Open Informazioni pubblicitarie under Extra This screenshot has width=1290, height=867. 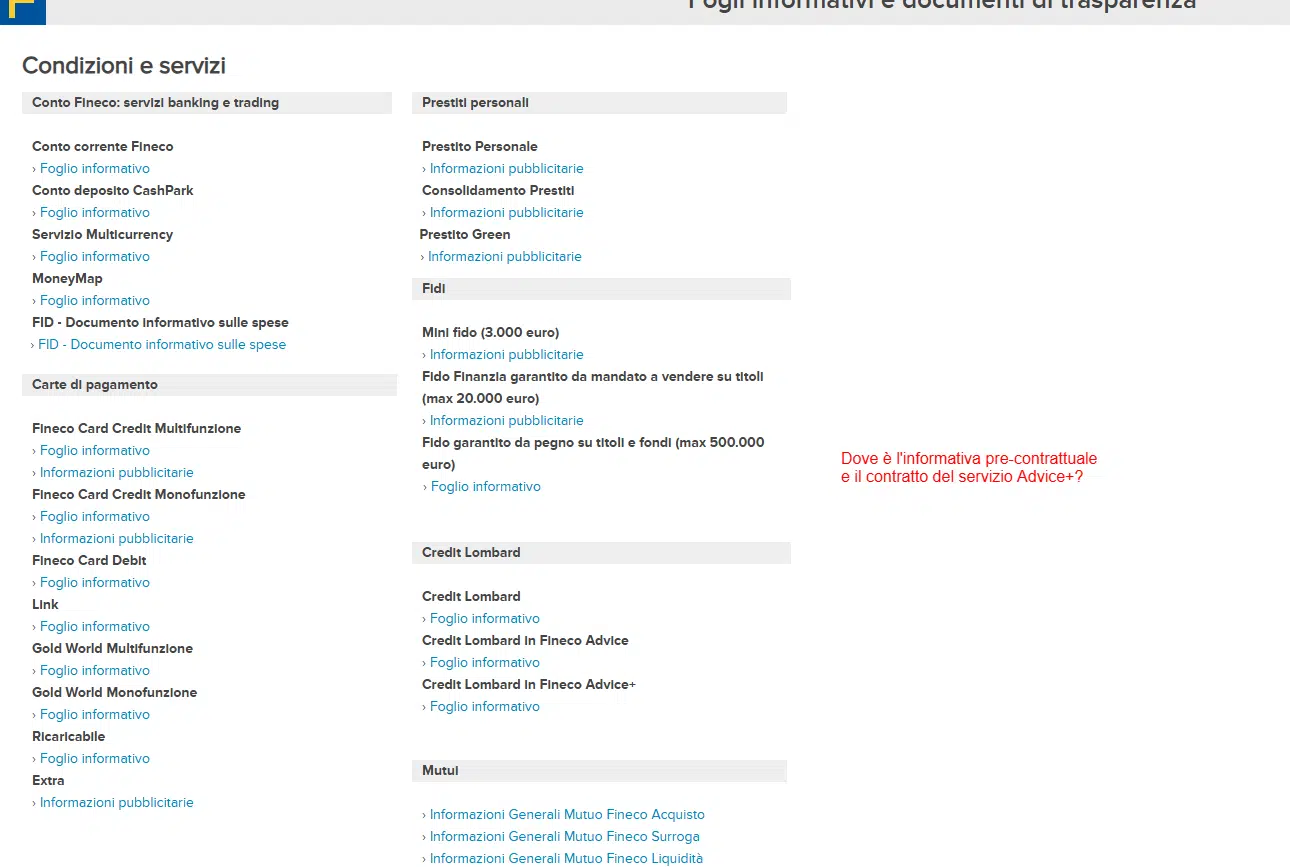point(116,803)
